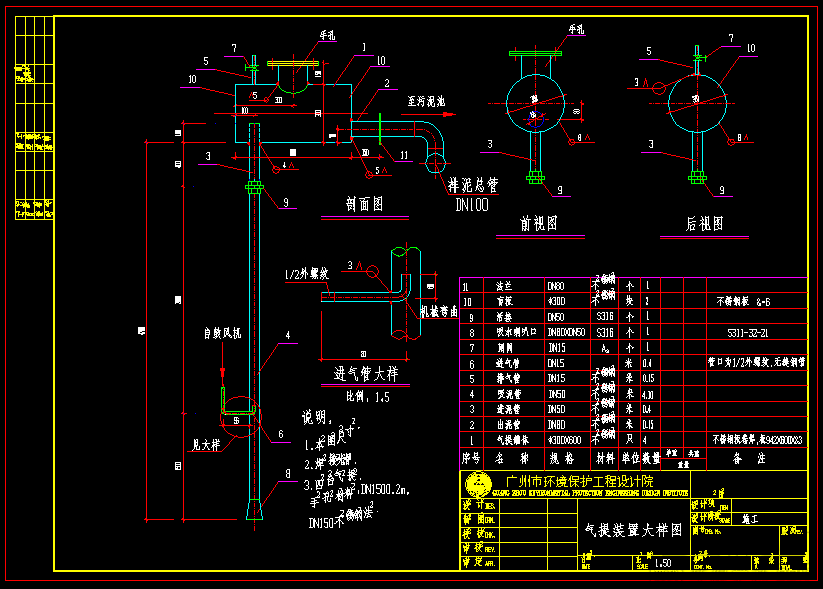Viewport: 823px width, 589px height.
Task: Click the 机械弯曲 bend annotation
Action: pyautogui.click(x=439, y=311)
